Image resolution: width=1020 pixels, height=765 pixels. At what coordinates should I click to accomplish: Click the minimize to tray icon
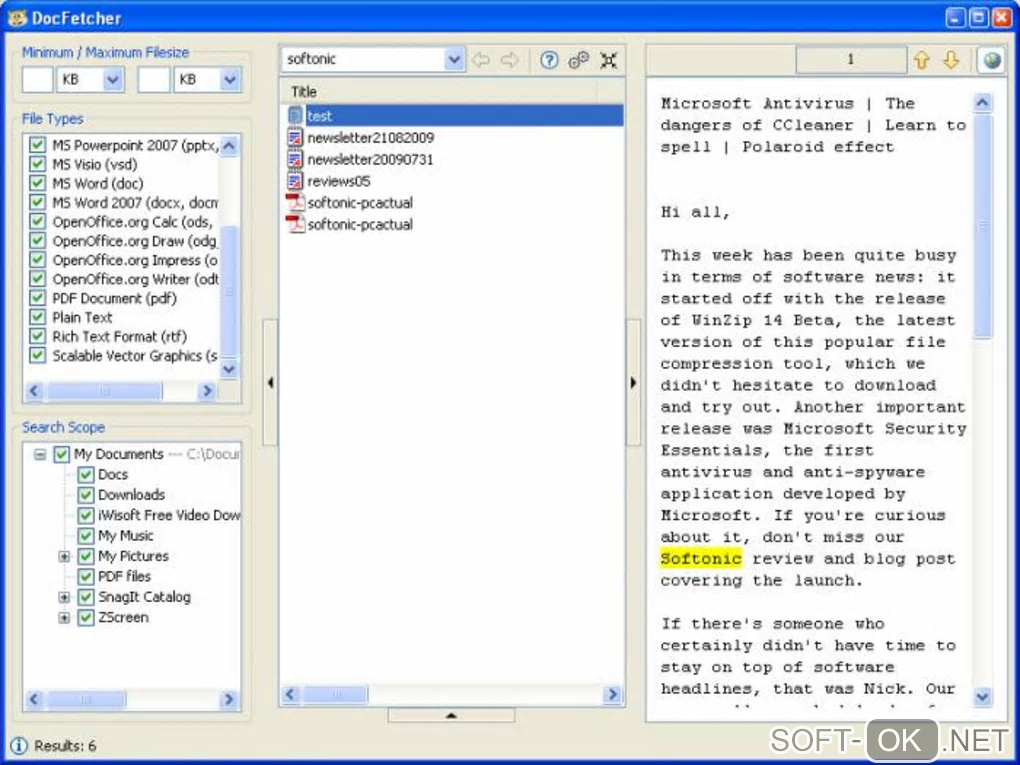pyautogui.click(x=608, y=60)
